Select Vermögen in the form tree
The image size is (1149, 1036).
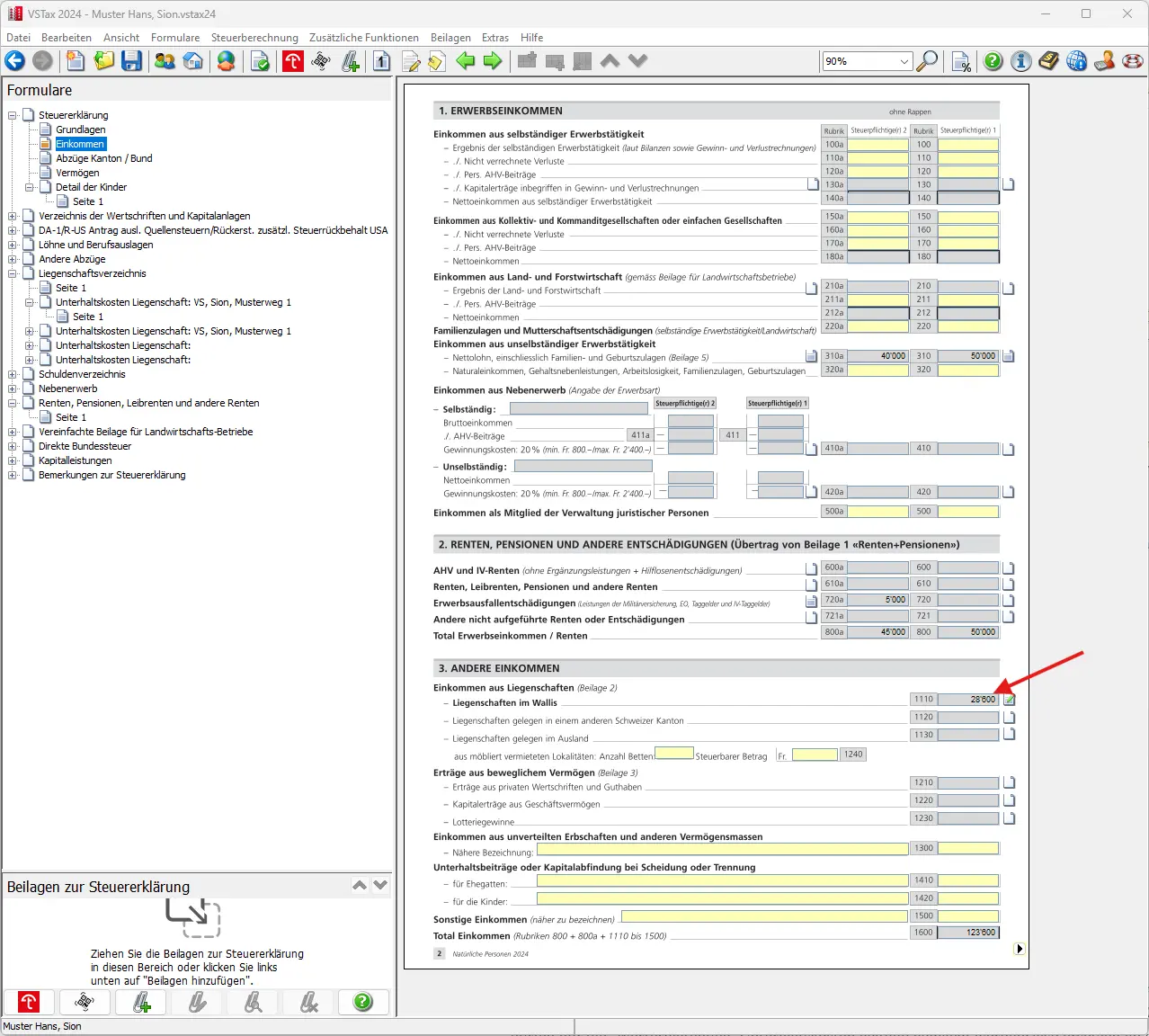[77, 173]
